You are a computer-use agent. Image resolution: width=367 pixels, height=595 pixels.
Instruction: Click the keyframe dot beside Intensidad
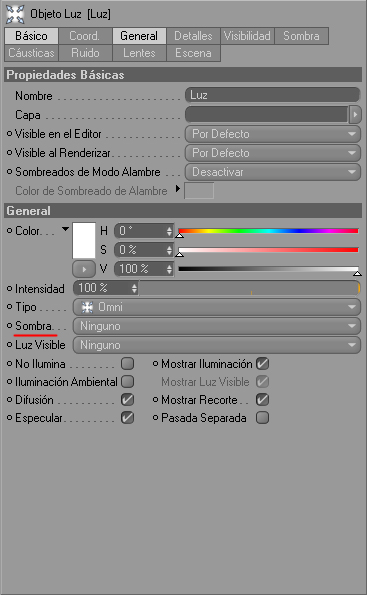pyautogui.click(x=10, y=289)
